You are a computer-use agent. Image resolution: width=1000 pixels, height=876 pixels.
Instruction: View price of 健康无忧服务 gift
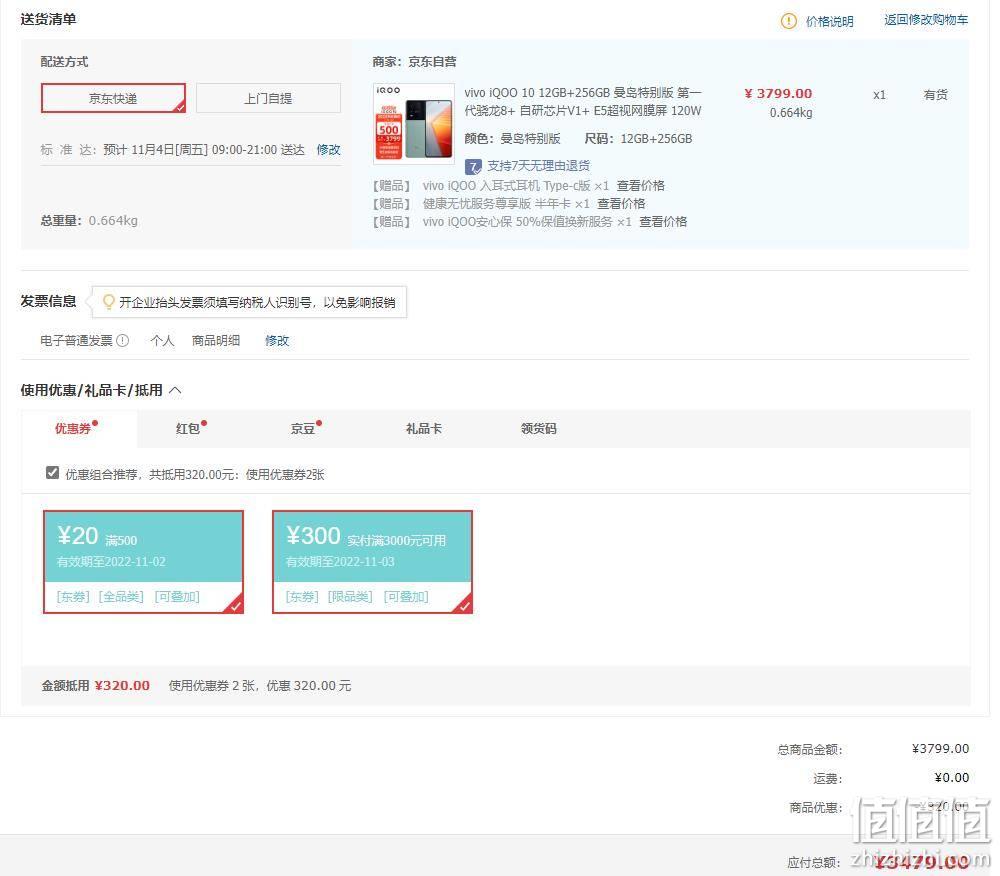coord(621,203)
